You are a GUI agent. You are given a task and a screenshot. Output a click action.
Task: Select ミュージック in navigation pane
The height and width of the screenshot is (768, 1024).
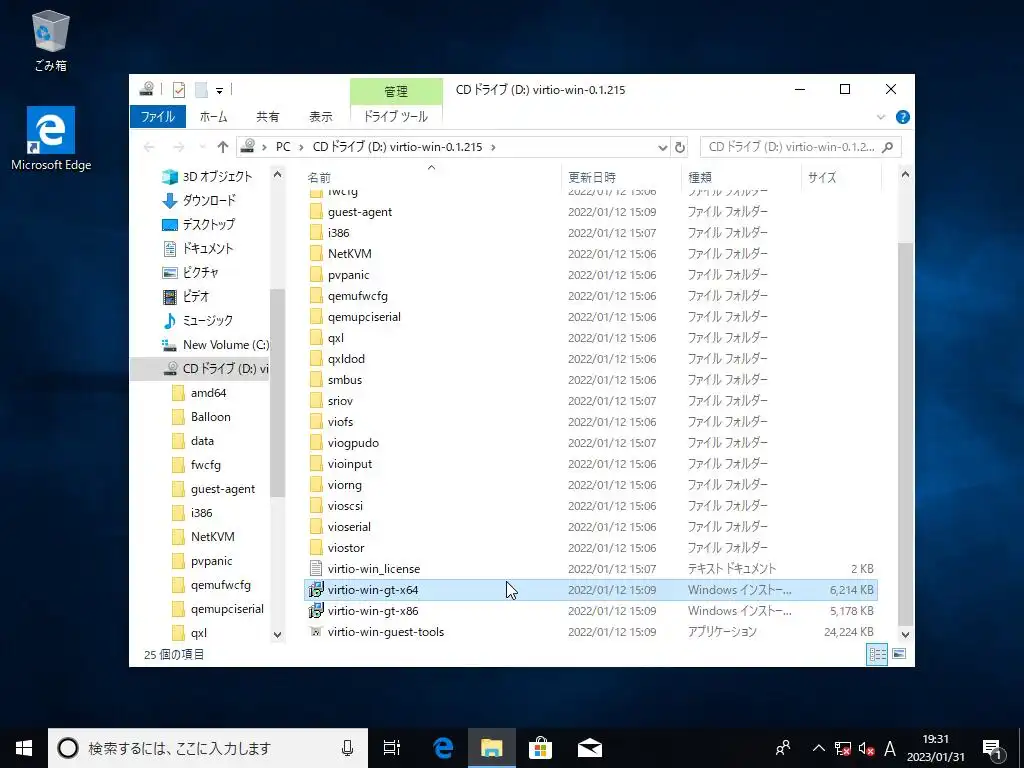[x=197, y=321]
